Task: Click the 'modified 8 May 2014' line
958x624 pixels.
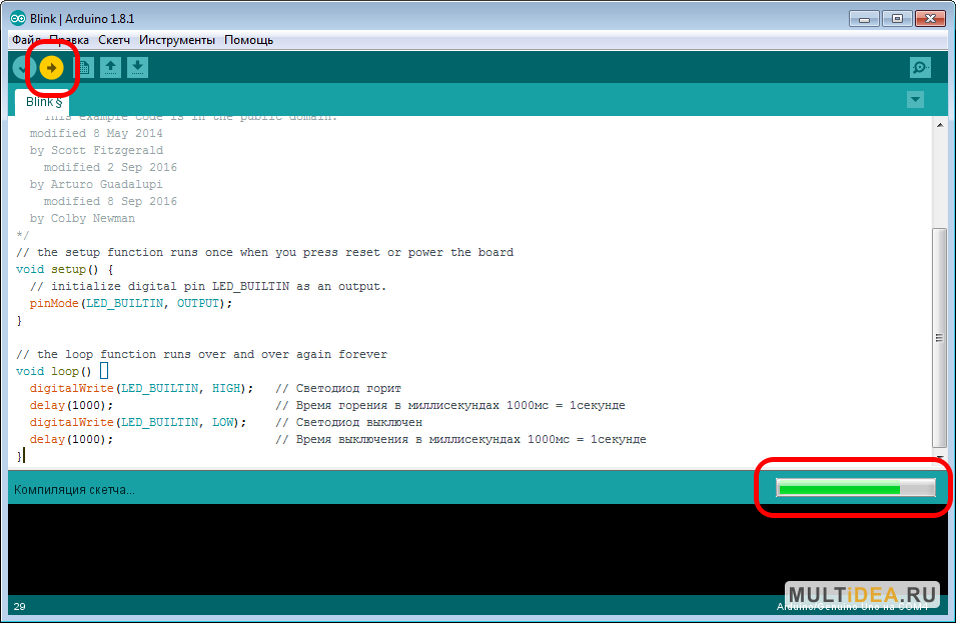Action: point(97,133)
